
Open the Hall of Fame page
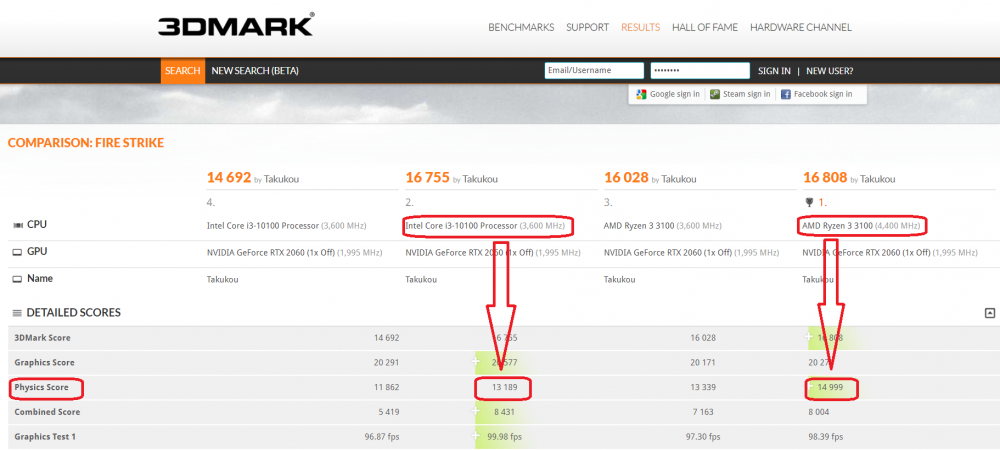click(705, 27)
